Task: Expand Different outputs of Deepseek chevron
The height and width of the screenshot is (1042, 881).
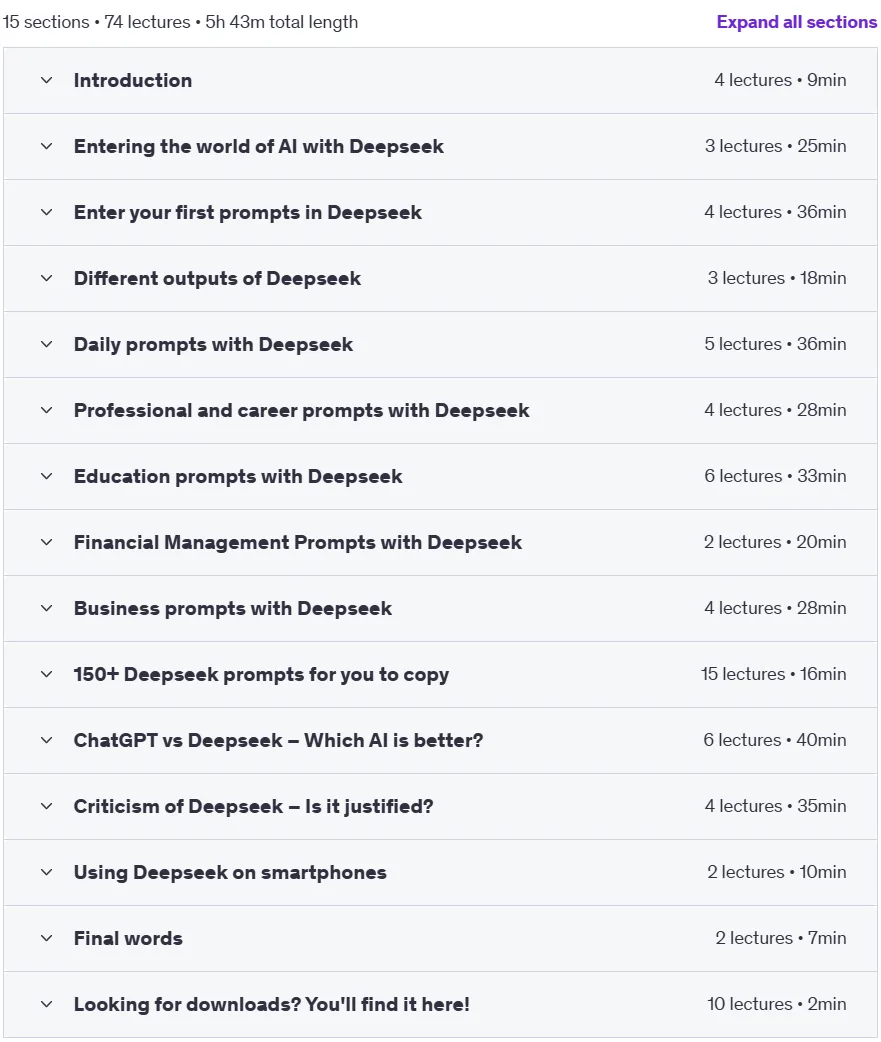Action: tap(47, 278)
